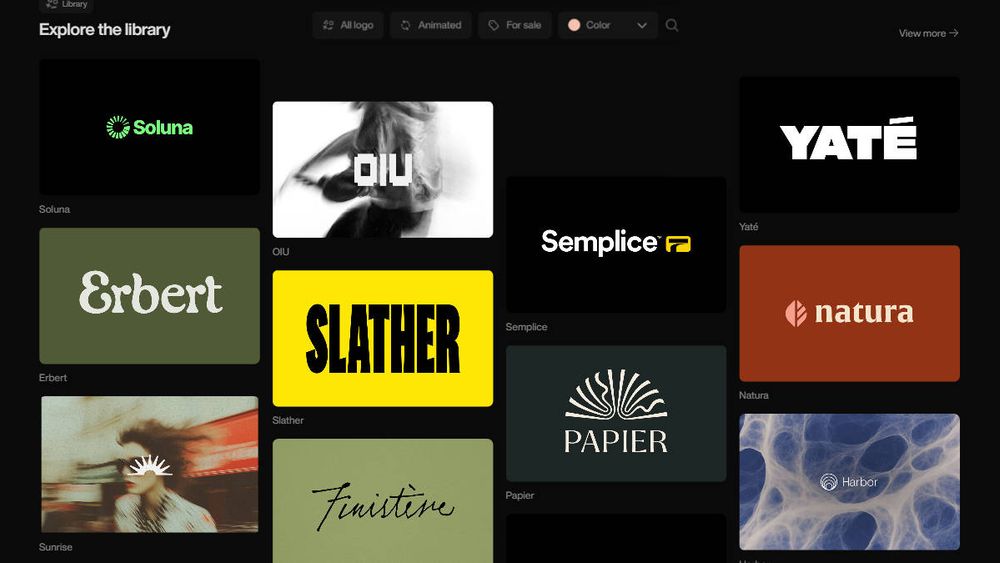Click the Sunrise caption text
Screen dimensions: 1000x563
tap(55, 547)
